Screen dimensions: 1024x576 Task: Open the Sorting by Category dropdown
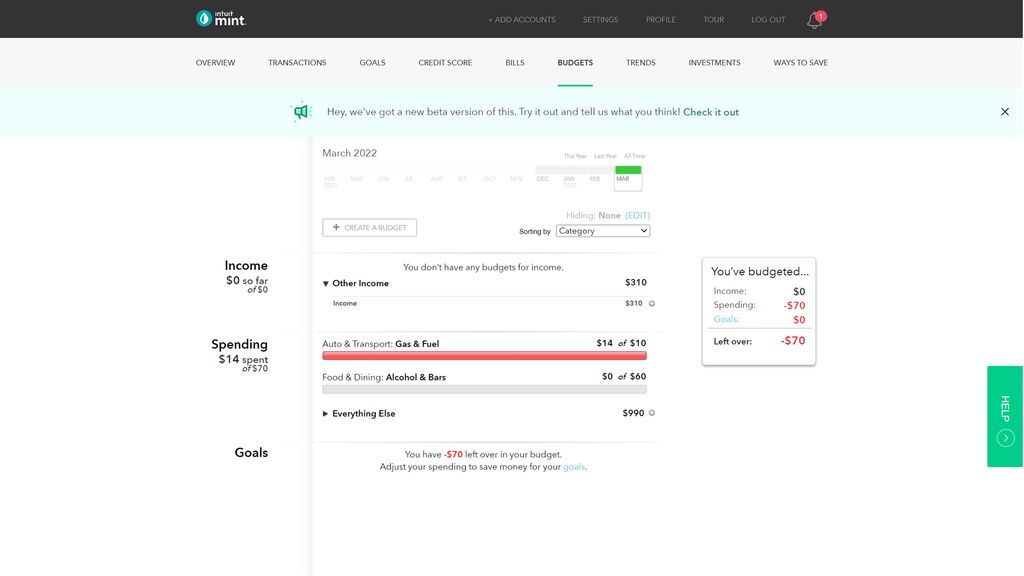[x=603, y=231]
